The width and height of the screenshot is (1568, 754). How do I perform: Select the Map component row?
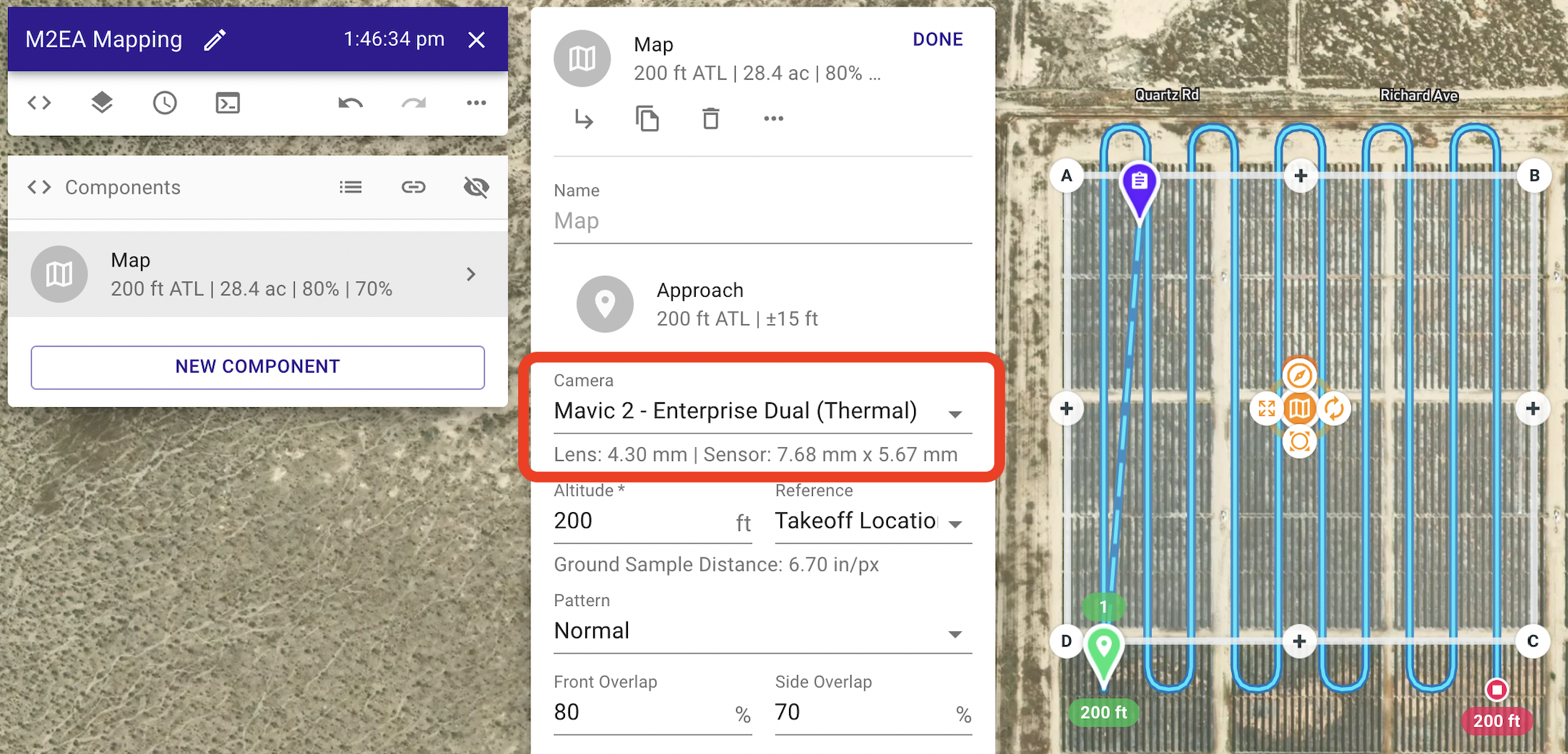[x=258, y=274]
